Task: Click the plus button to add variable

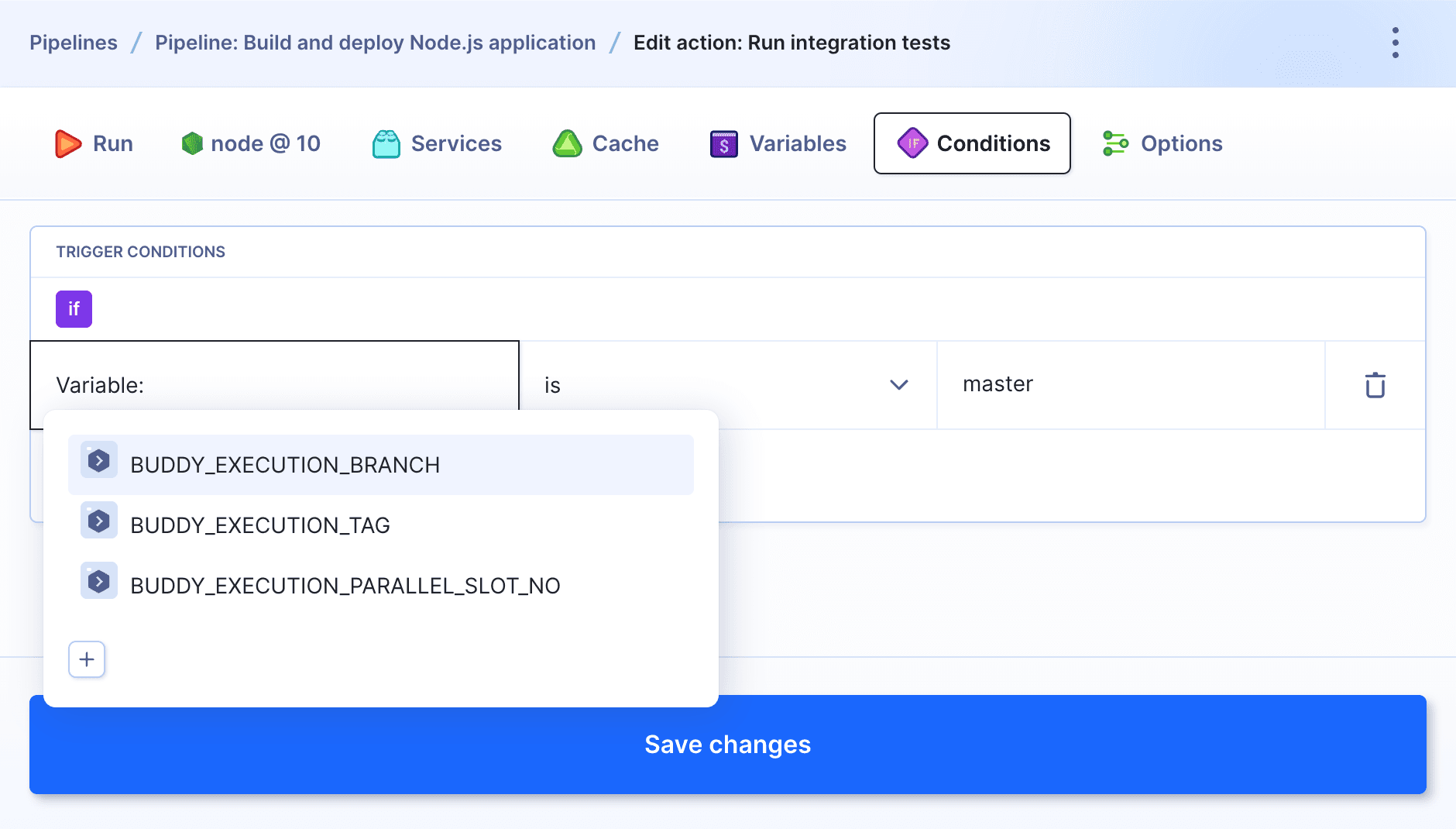Action: (87, 659)
